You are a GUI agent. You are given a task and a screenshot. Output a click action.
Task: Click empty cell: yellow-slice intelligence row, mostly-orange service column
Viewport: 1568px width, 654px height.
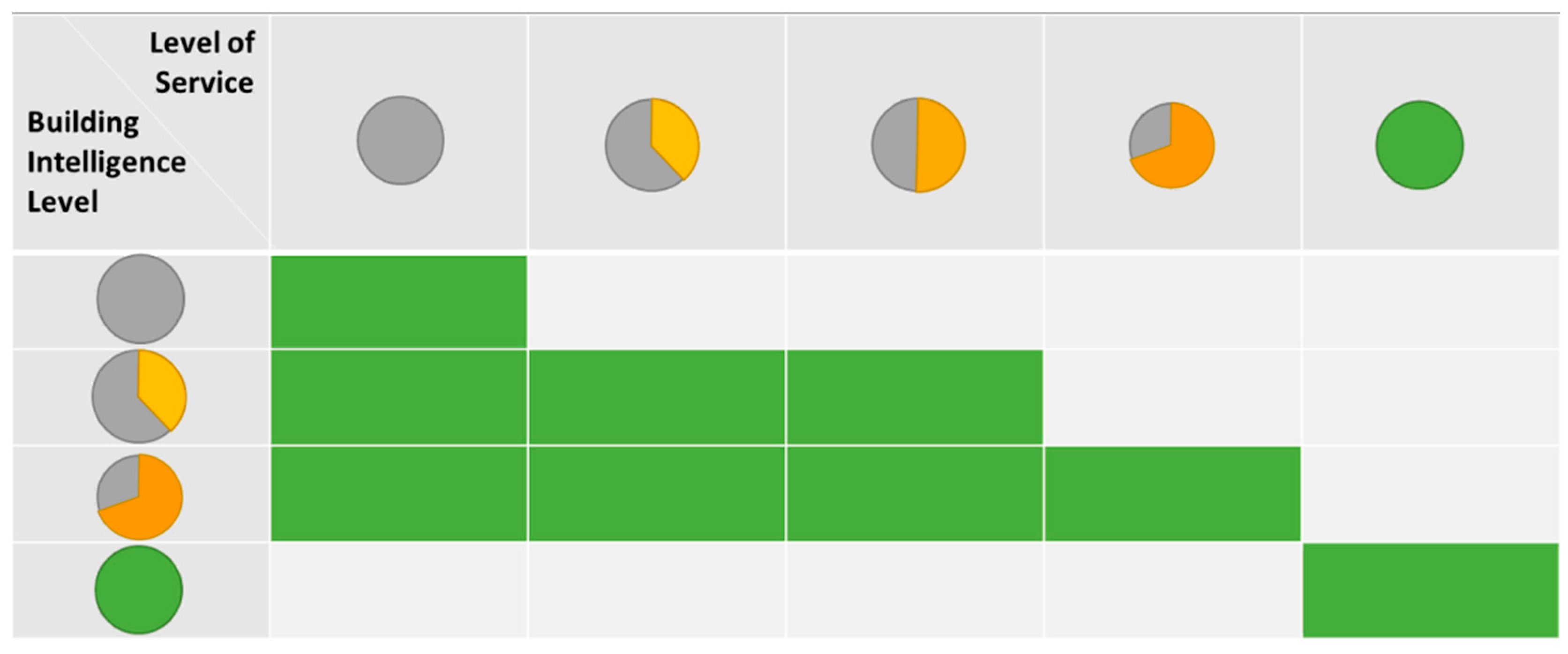[x=1172, y=397]
